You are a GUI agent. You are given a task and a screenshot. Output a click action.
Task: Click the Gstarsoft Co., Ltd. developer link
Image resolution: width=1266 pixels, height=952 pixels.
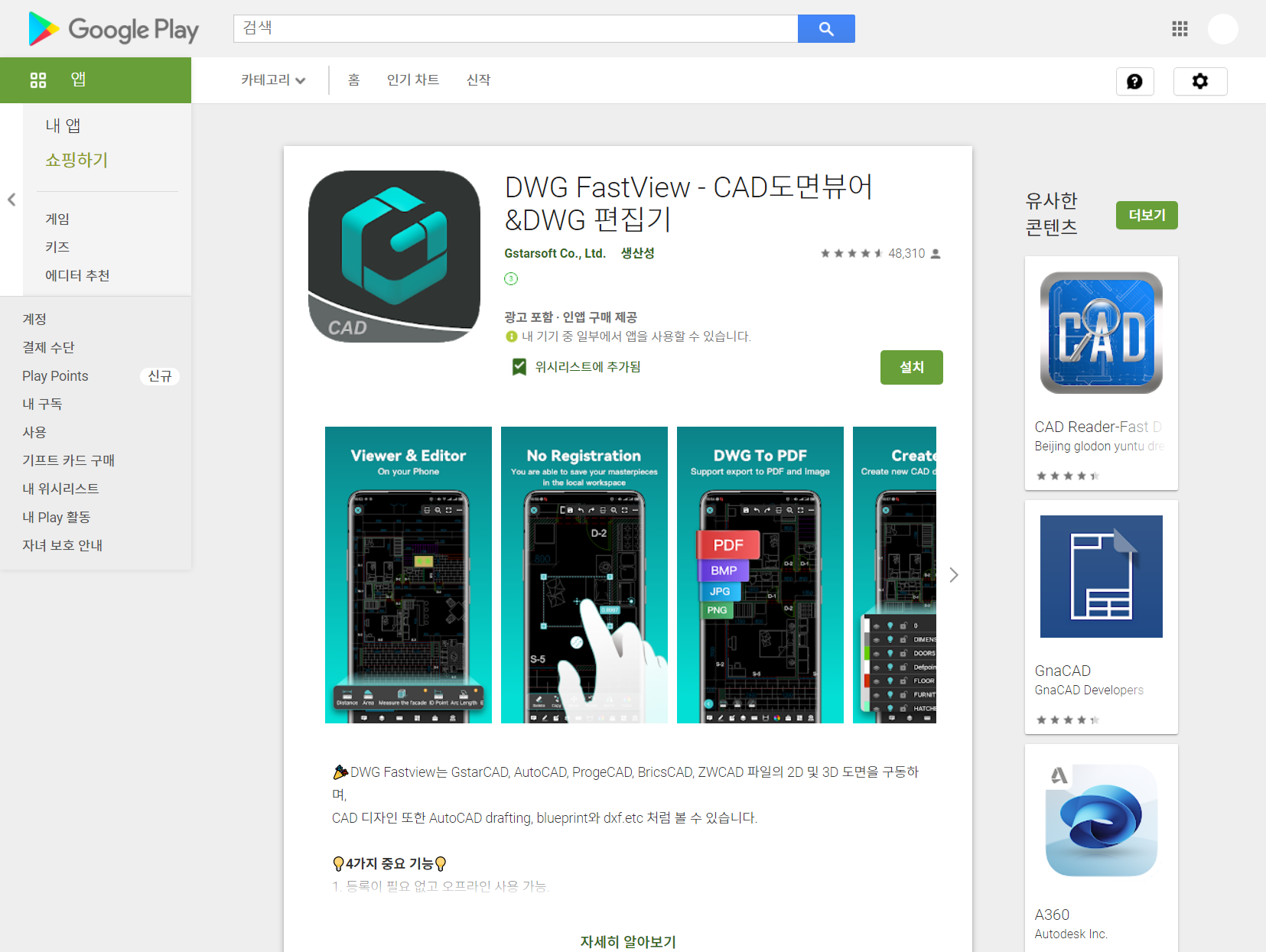(555, 253)
